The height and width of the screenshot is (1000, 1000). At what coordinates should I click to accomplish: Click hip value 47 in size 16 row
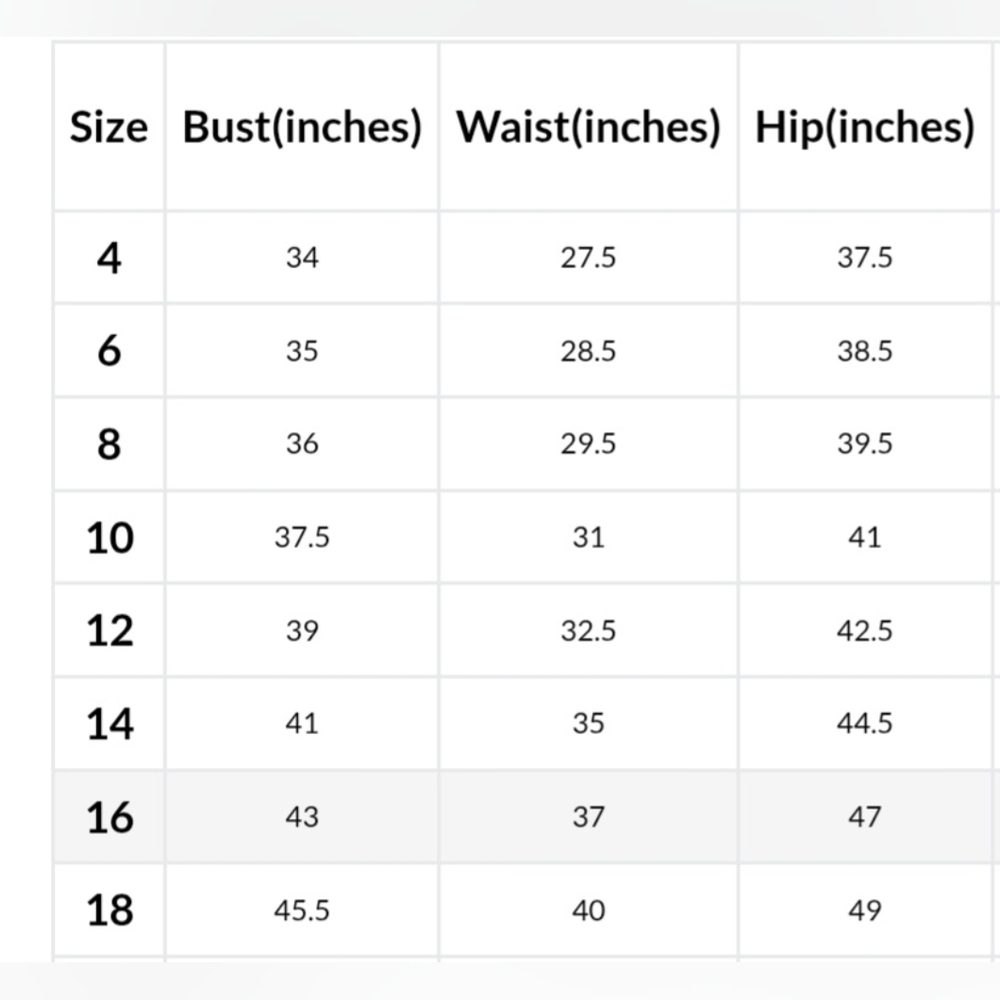(864, 817)
